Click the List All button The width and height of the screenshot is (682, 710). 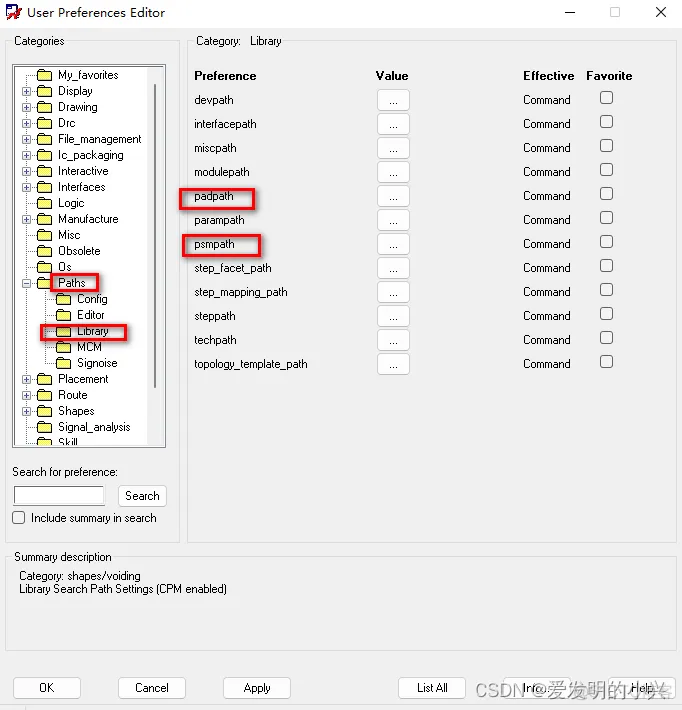[x=432, y=688]
